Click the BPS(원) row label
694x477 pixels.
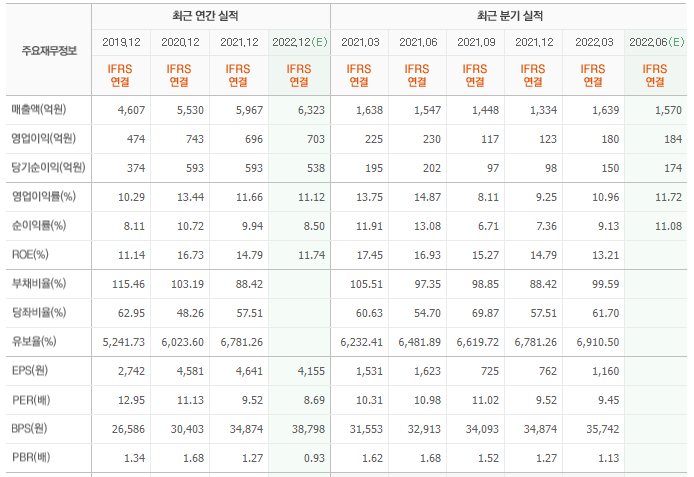[29, 428]
